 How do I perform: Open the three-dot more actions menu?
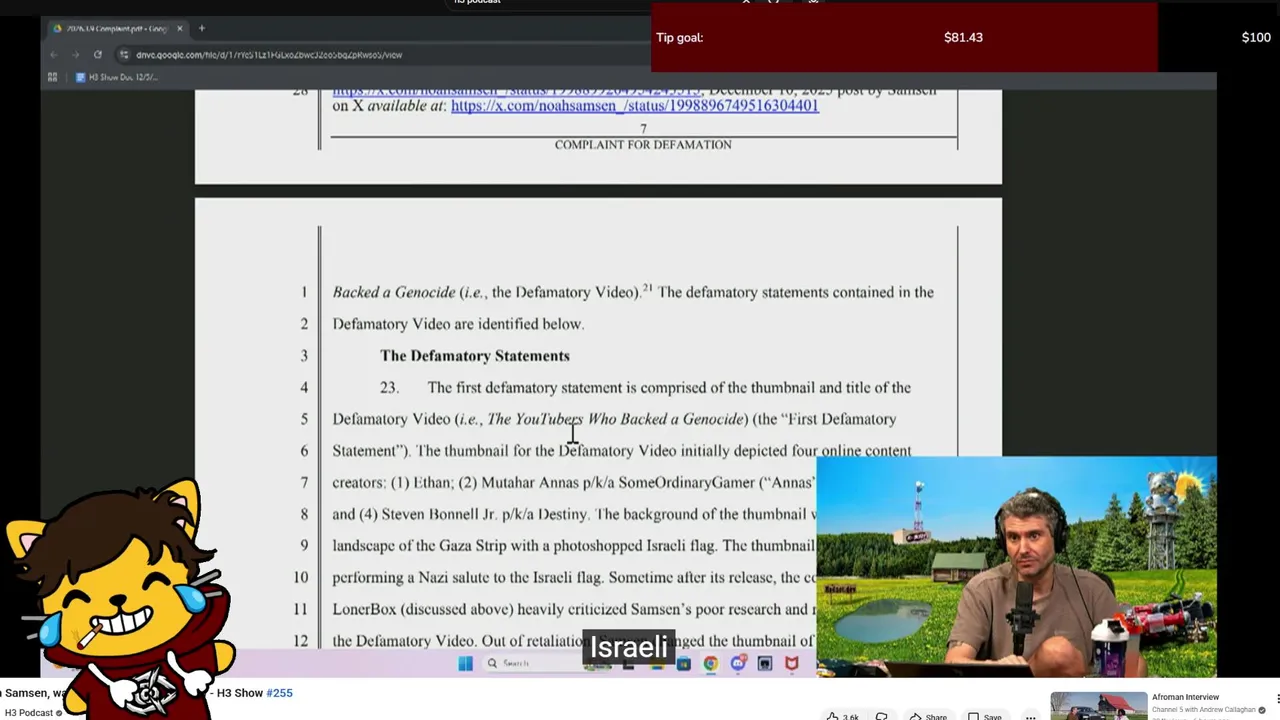[1030, 716]
